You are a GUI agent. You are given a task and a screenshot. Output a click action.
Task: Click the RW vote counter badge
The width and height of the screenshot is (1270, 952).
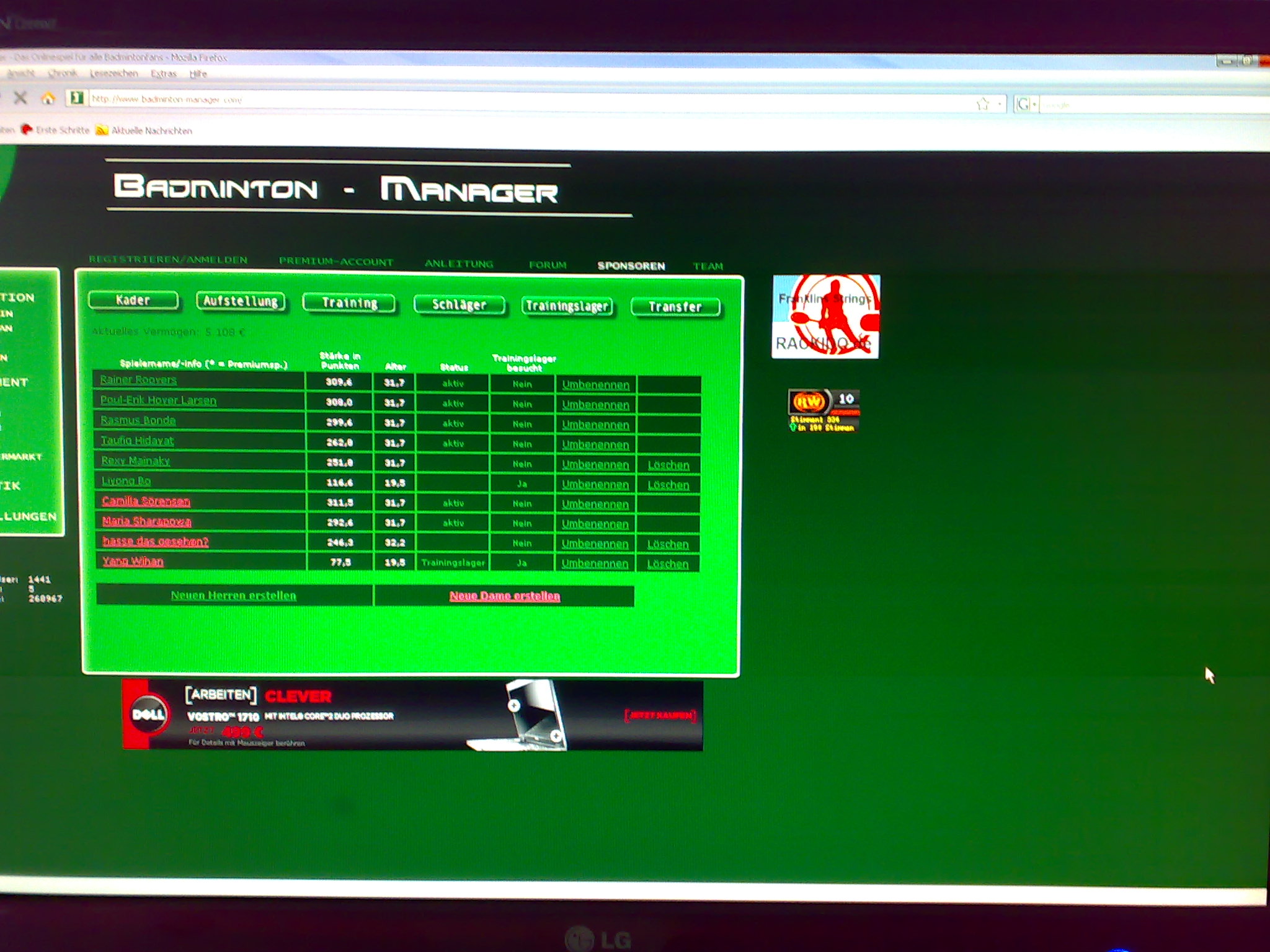[824, 410]
